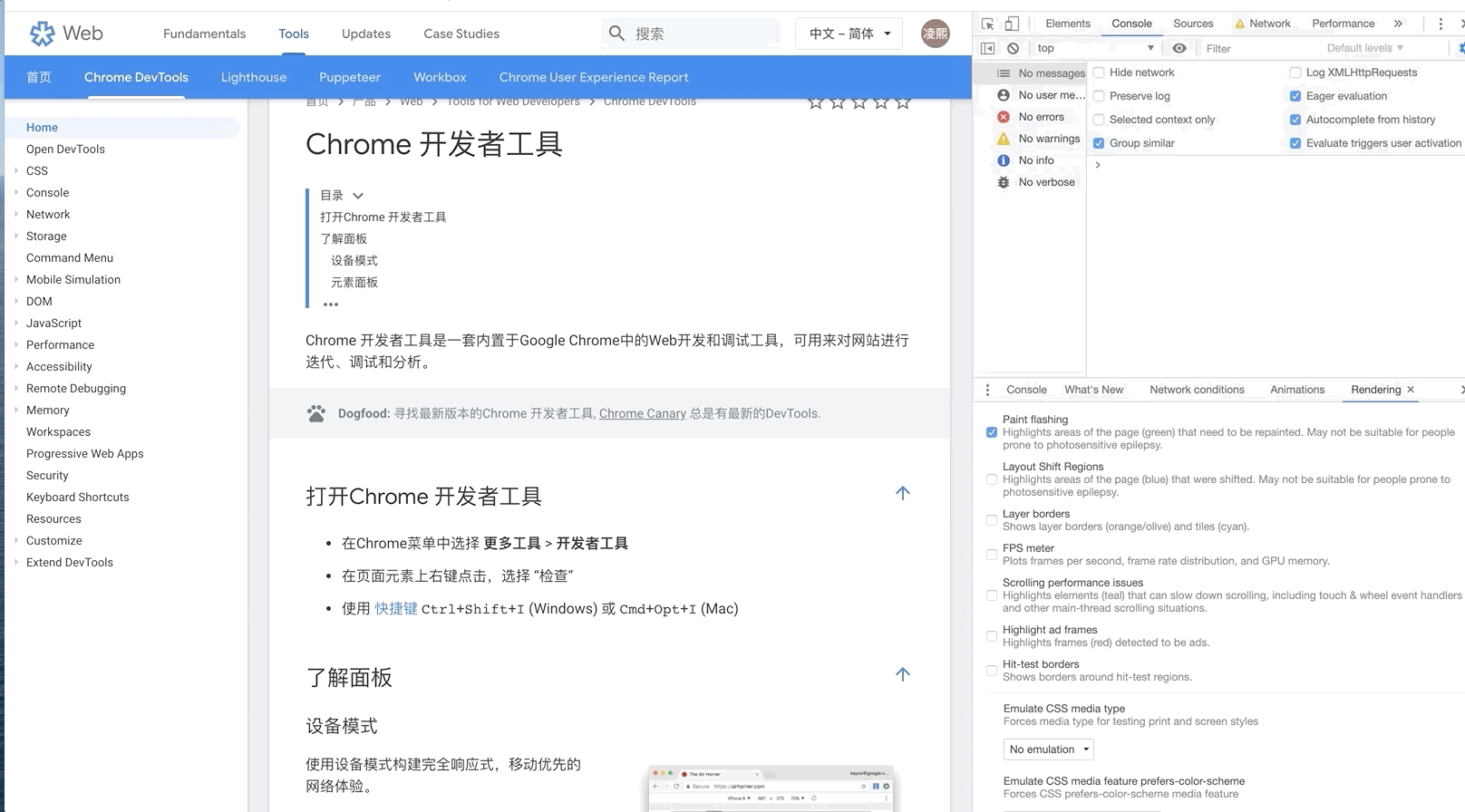Click the search magnifier icon
The width and height of the screenshot is (1465, 812).
click(616, 34)
